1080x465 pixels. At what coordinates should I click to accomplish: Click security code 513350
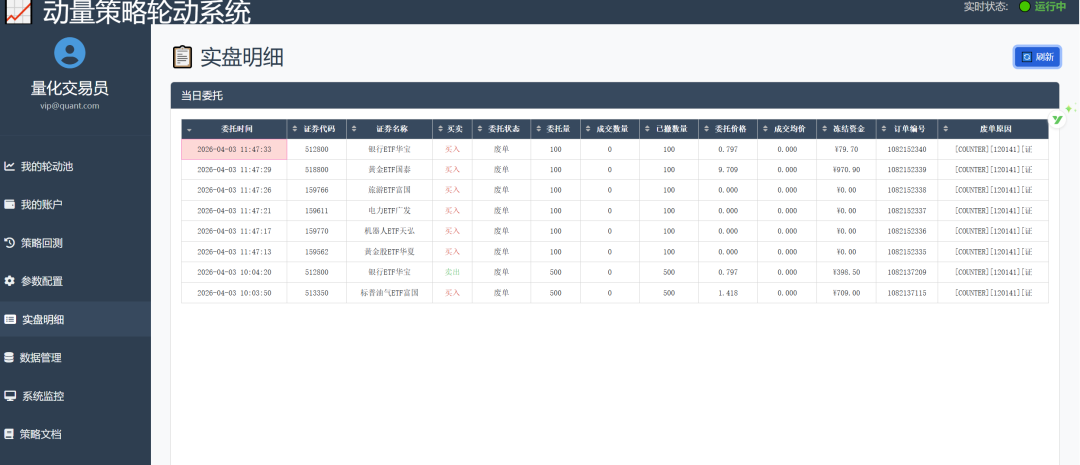[x=316, y=293]
